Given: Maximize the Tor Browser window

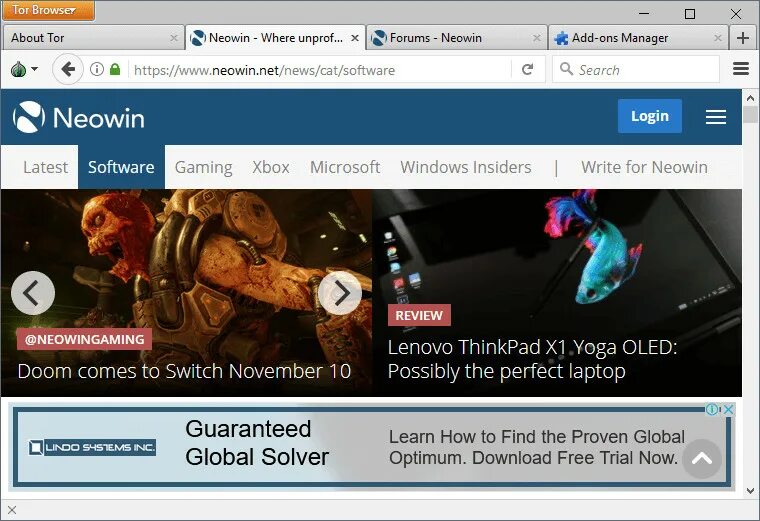Looking at the screenshot, I should (690, 14).
